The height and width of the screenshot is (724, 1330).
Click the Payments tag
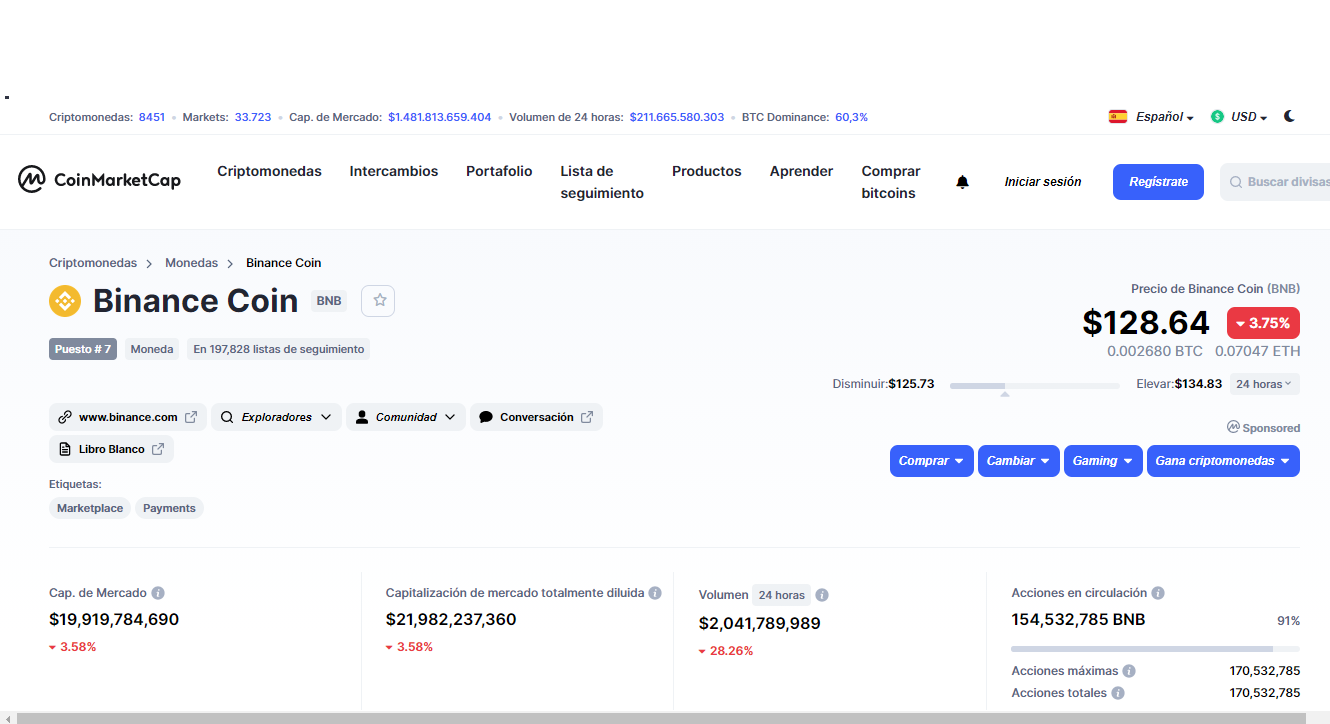[169, 508]
